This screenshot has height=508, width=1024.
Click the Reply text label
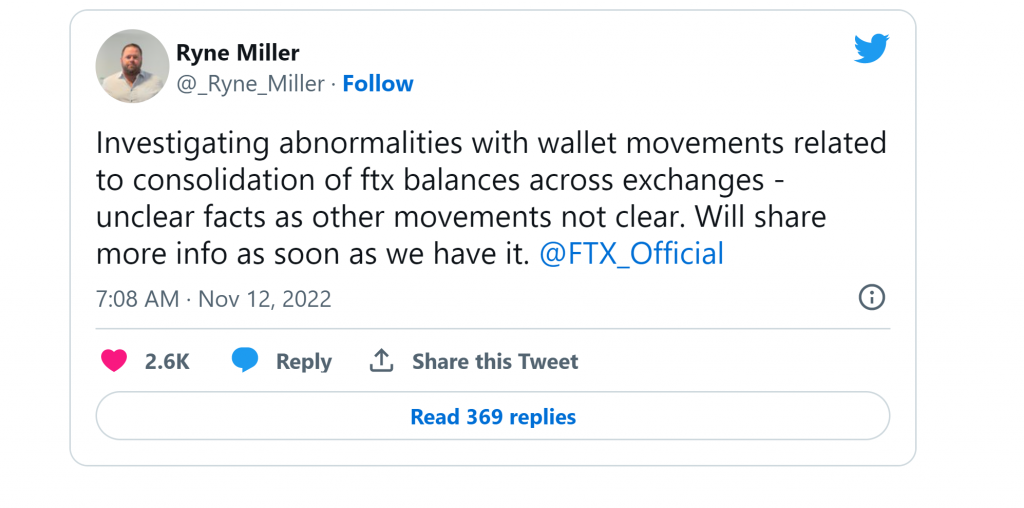[x=303, y=361]
